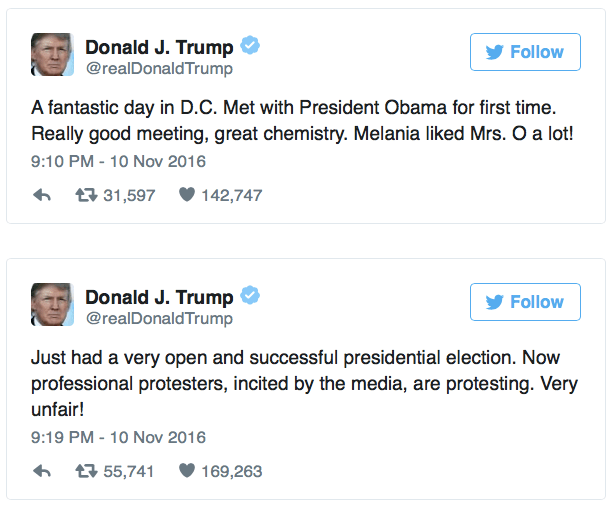Like the tweet about professional protesters

tap(186, 471)
